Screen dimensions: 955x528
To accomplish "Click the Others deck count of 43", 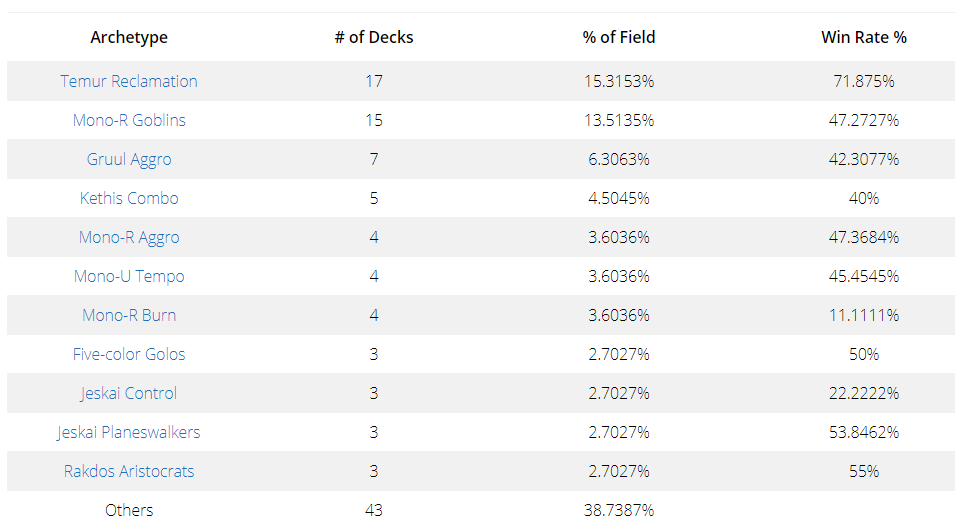I will (x=374, y=510).
